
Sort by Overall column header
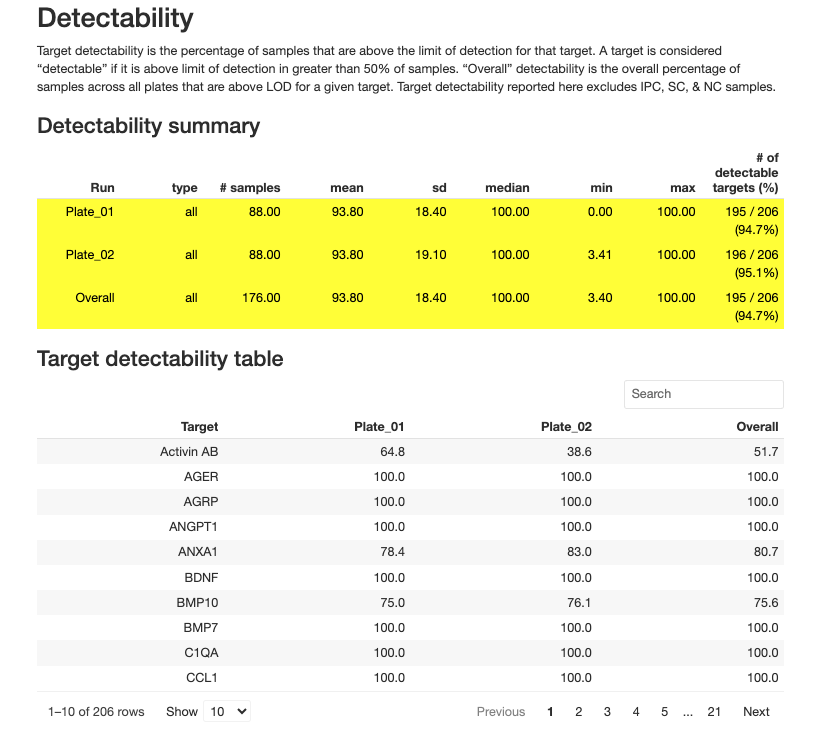757,427
